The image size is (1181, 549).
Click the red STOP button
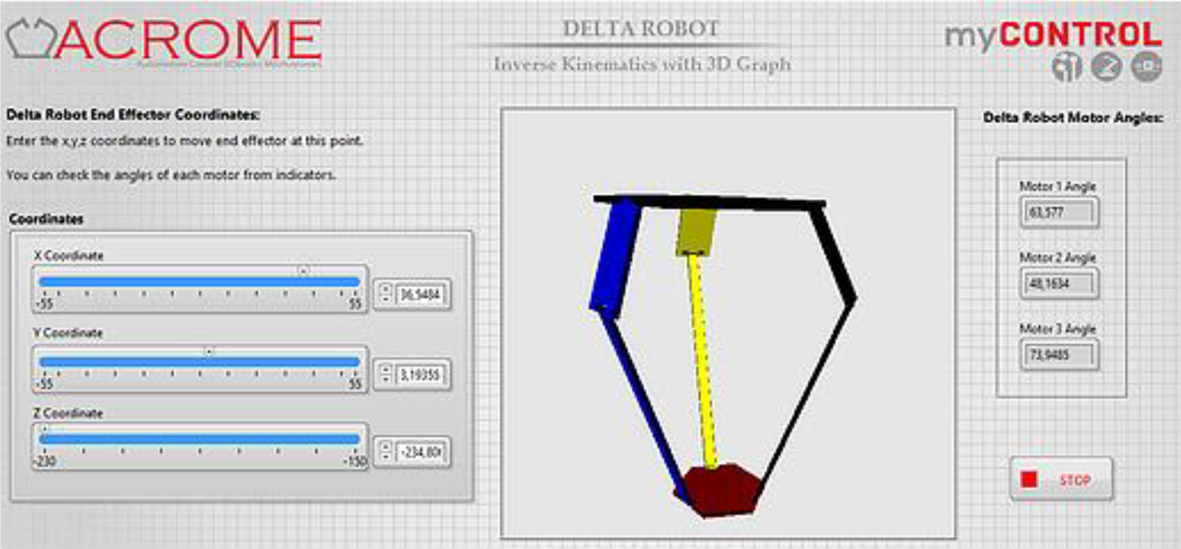[x=1060, y=479]
